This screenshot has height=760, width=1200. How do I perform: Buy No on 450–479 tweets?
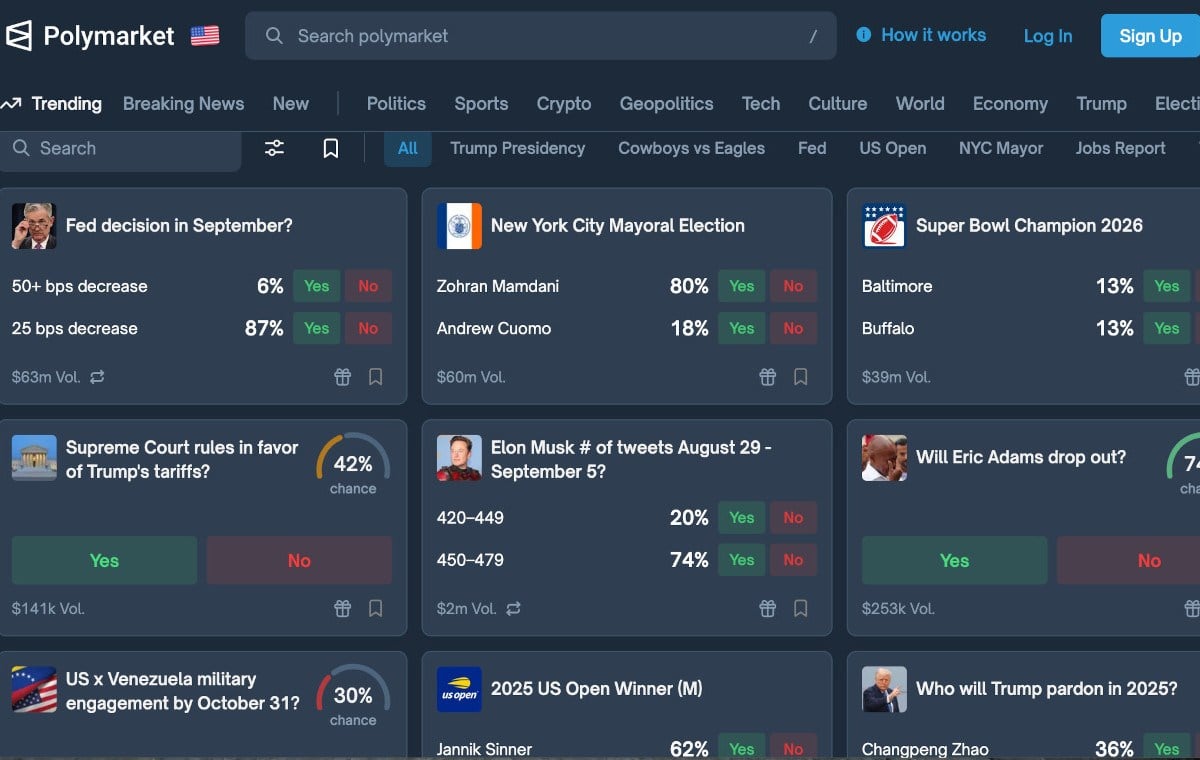point(793,560)
